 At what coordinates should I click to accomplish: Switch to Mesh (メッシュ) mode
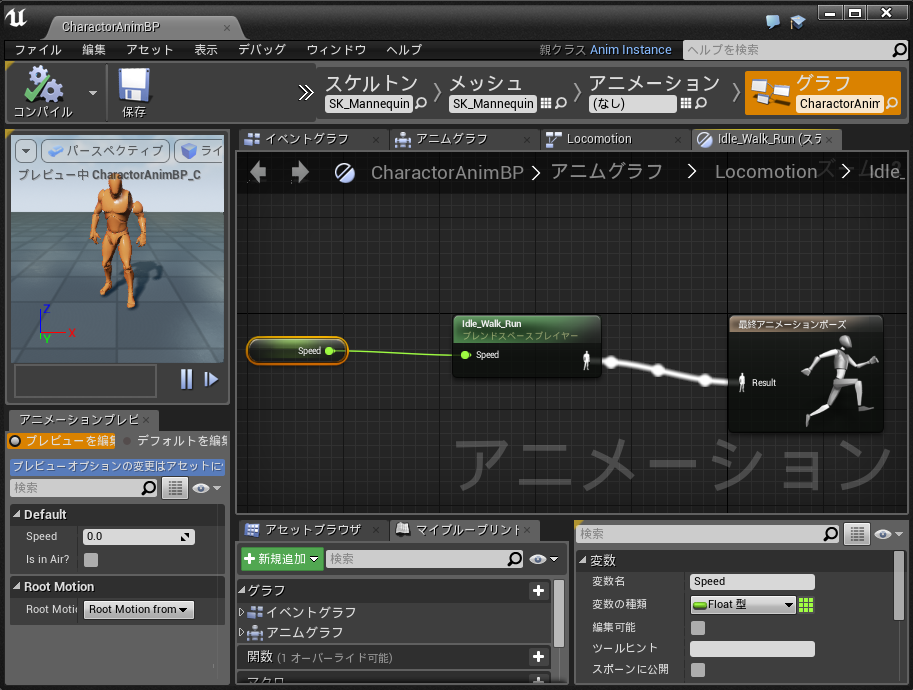(486, 83)
